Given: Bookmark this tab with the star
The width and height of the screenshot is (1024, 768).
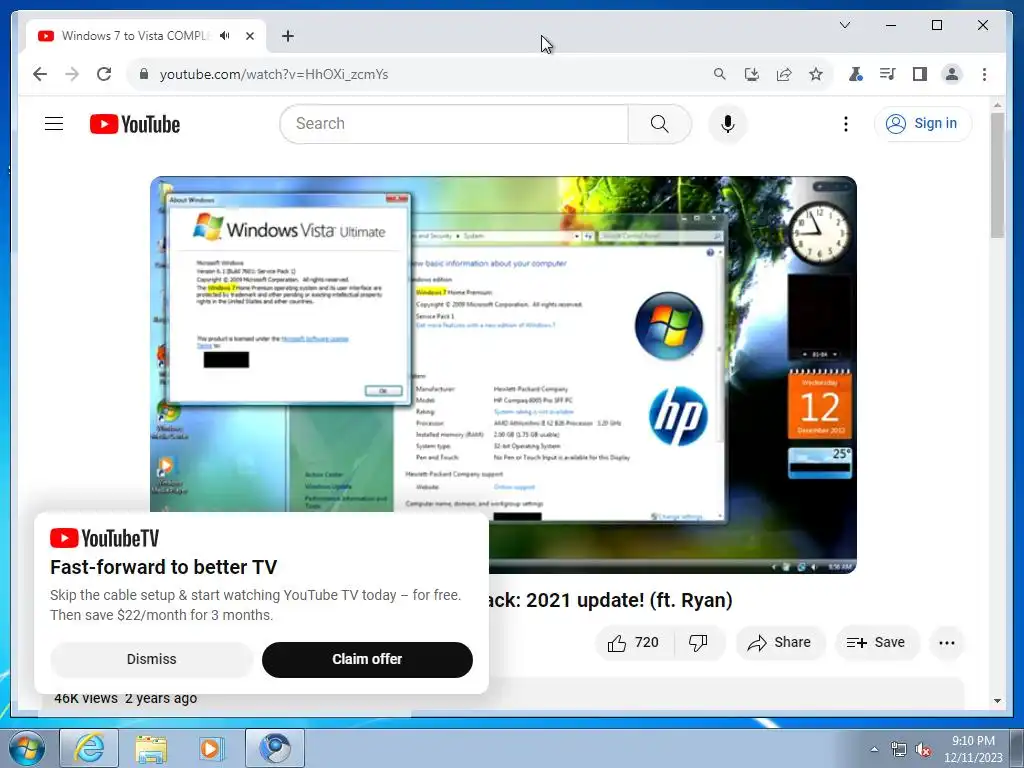Looking at the screenshot, I should pyautogui.click(x=816, y=74).
